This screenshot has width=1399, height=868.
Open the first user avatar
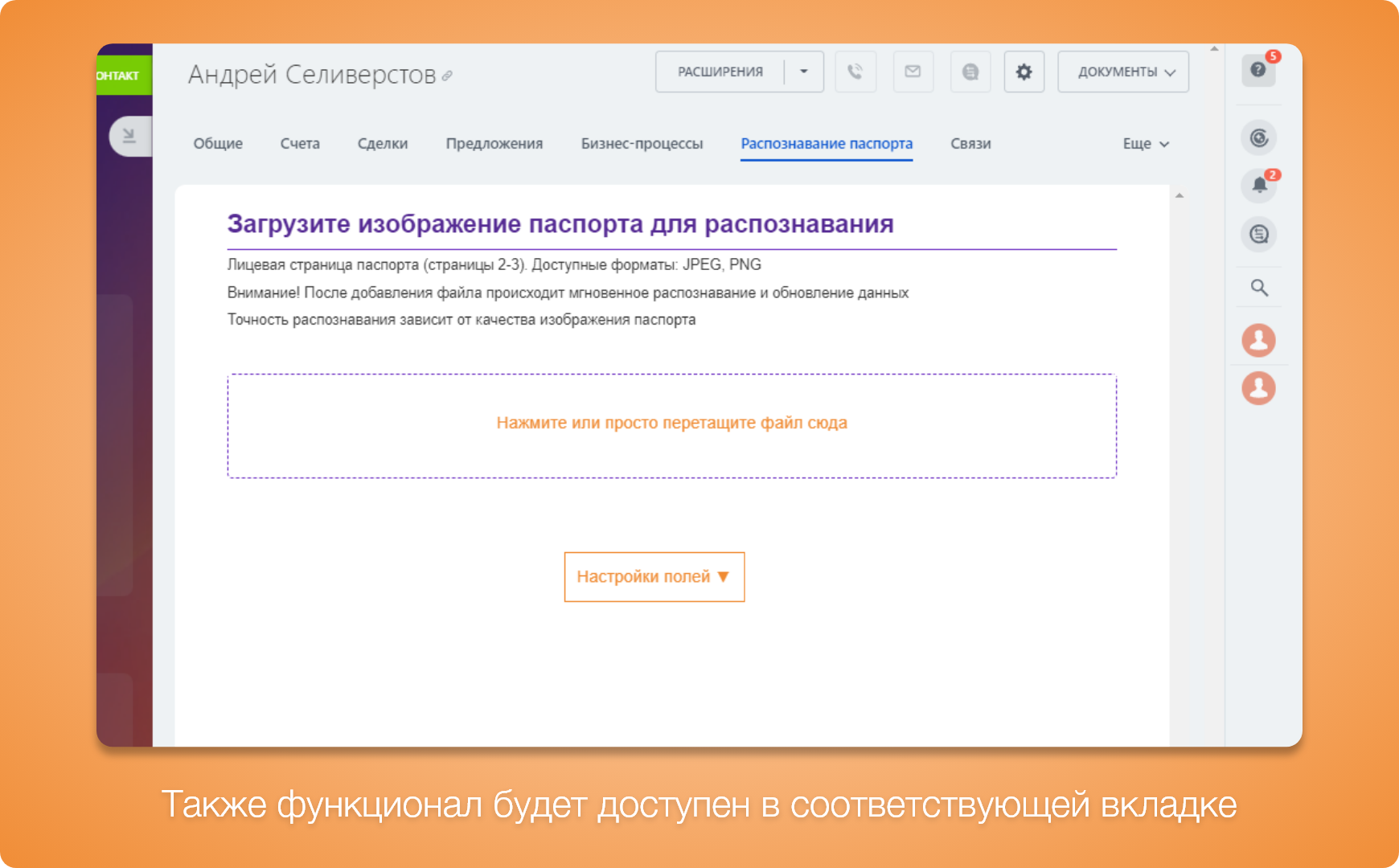pos(1258,340)
